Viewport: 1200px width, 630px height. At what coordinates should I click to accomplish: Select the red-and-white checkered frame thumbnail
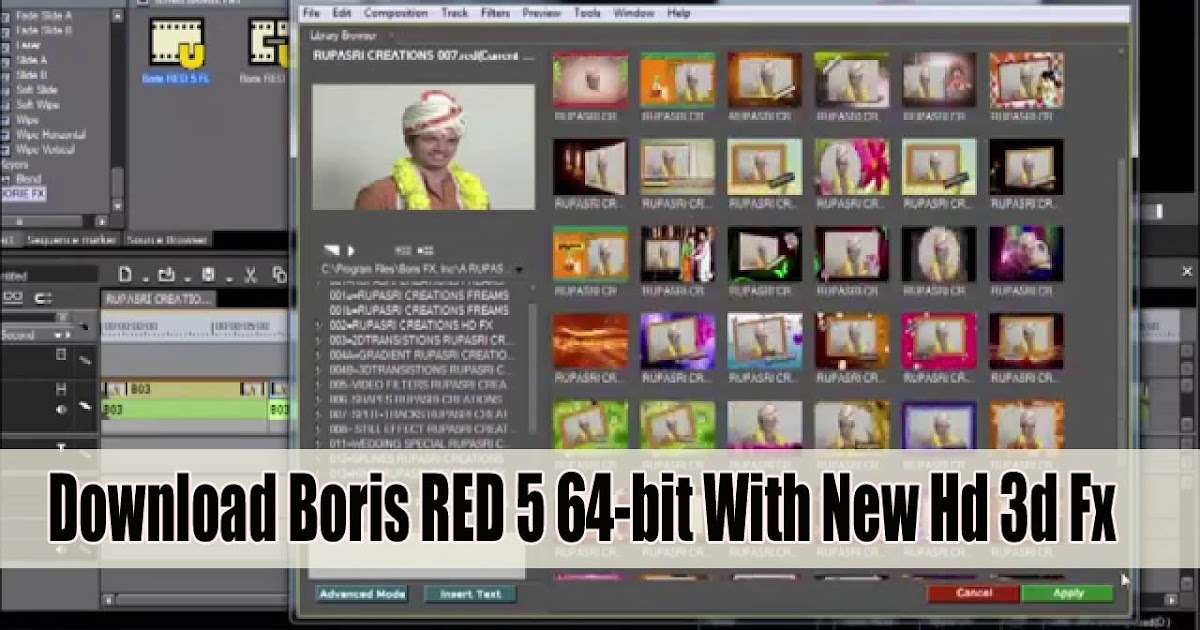coord(1027,79)
